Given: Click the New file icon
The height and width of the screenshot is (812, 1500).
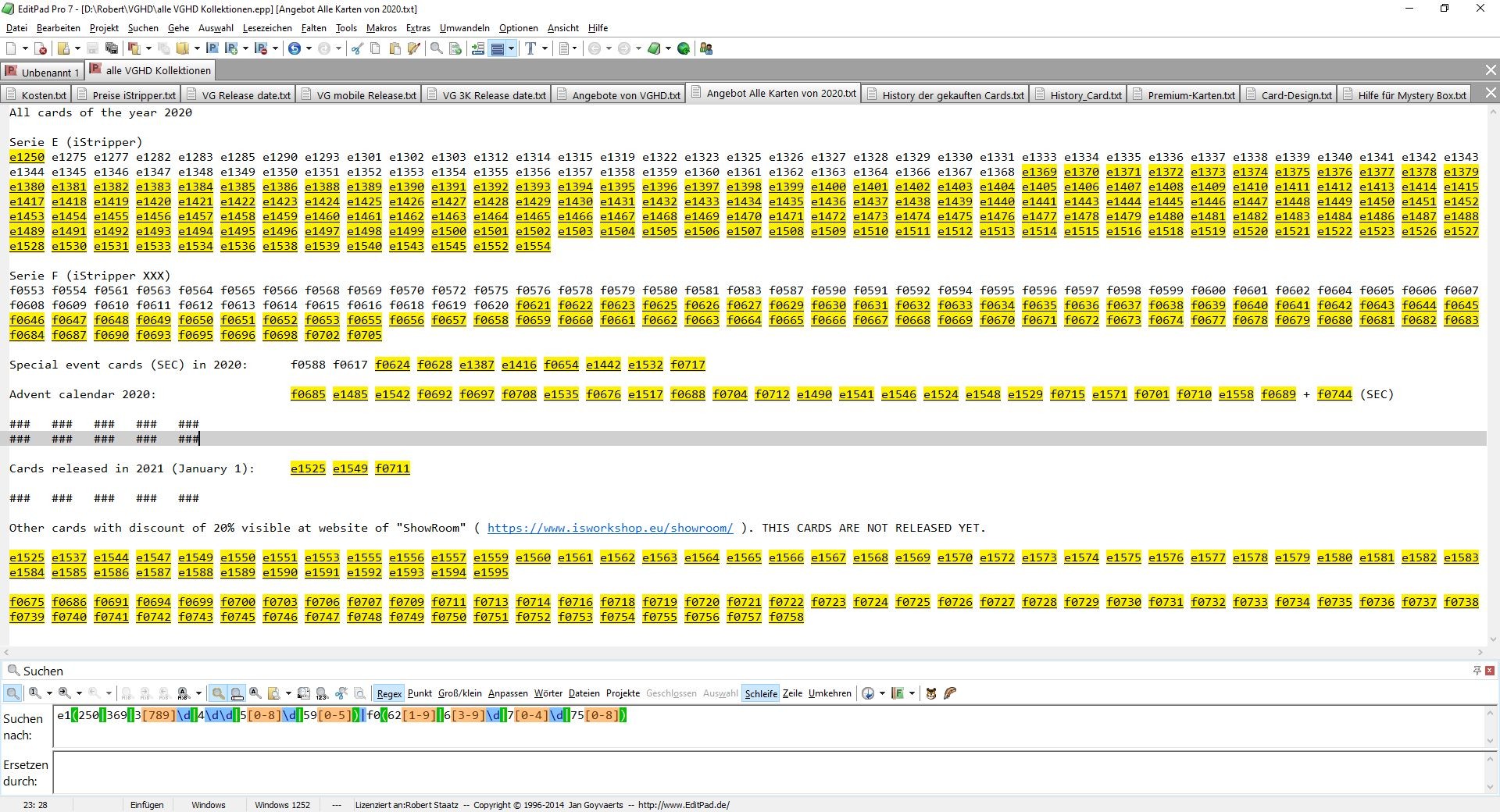Looking at the screenshot, I should coord(11,48).
